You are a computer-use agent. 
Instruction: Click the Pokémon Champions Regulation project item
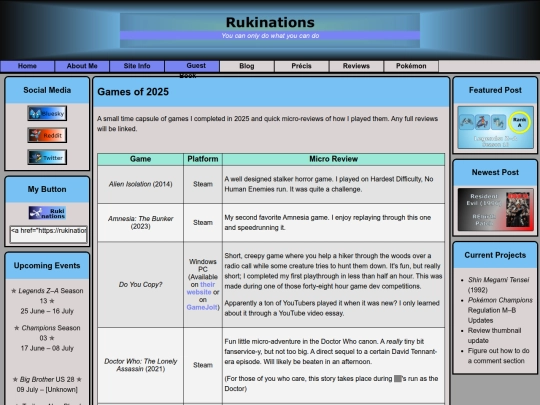click(500, 310)
